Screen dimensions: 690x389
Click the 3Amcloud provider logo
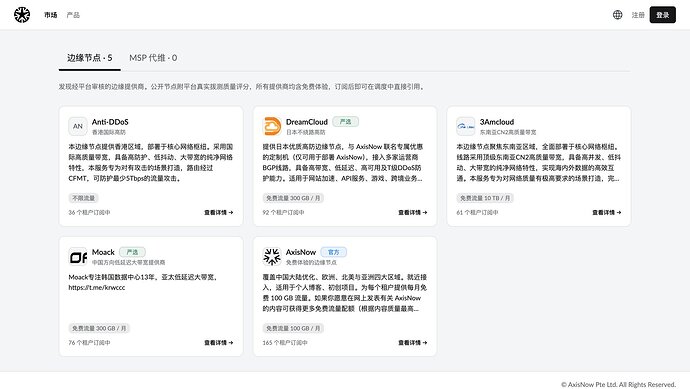click(466, 126)
